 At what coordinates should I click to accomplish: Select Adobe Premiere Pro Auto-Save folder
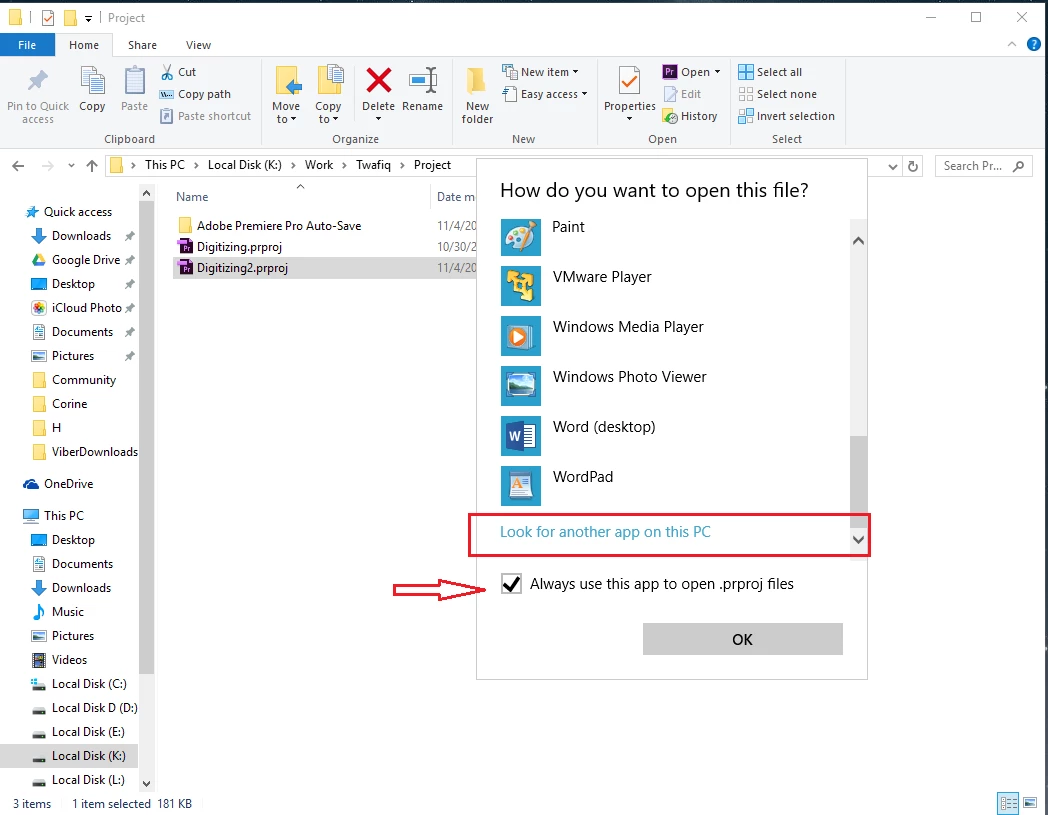279,226
